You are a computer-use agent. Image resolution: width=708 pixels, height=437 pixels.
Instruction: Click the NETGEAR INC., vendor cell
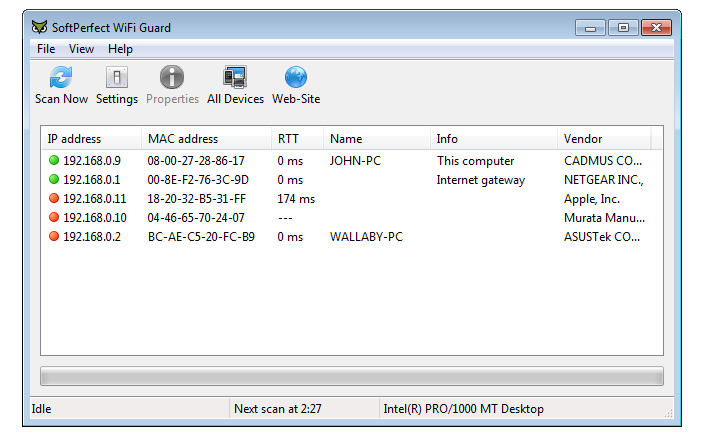click(604, 180)
